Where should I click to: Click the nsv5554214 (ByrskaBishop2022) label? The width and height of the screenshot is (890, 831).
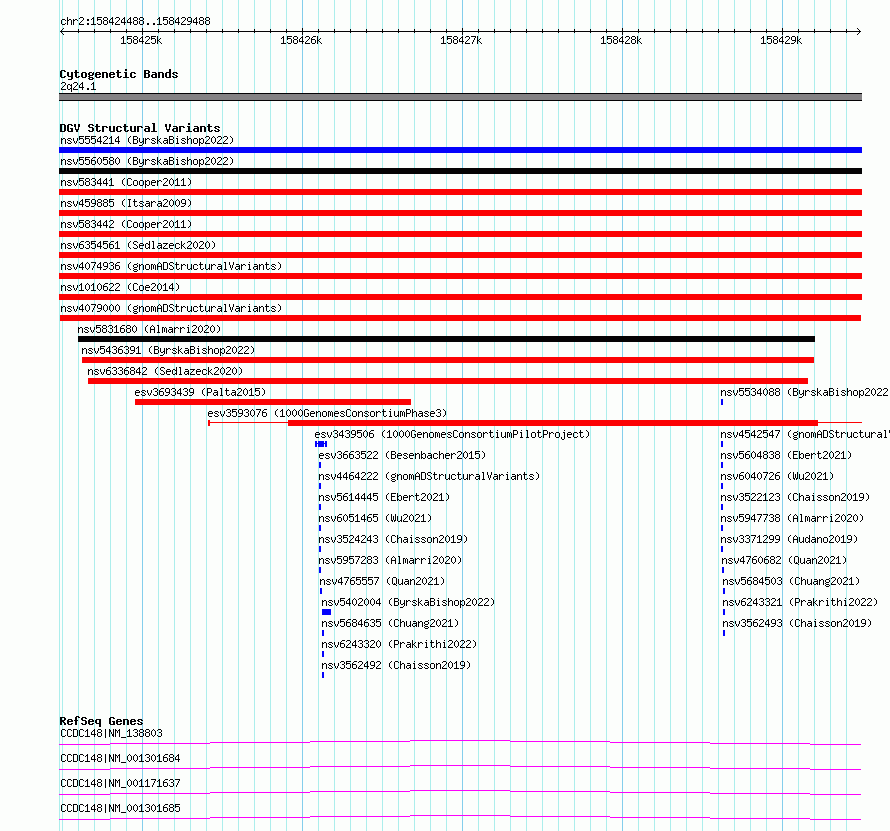pos(147,140)
